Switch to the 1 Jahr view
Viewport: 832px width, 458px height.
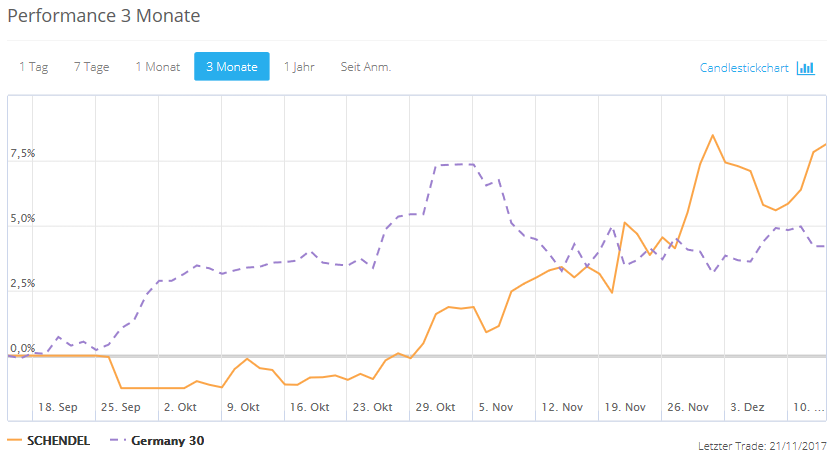pos(300,67)
